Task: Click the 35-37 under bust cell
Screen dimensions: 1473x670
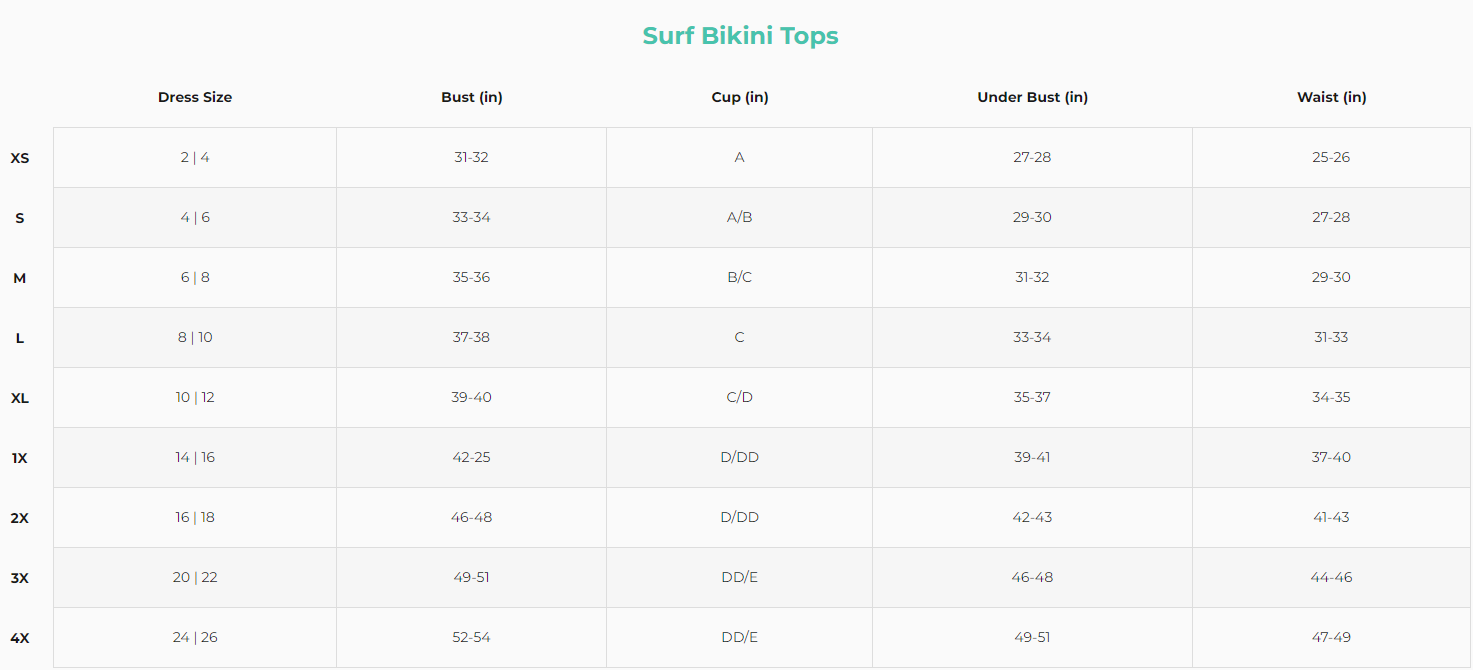Action: (x=1032, y=397)
